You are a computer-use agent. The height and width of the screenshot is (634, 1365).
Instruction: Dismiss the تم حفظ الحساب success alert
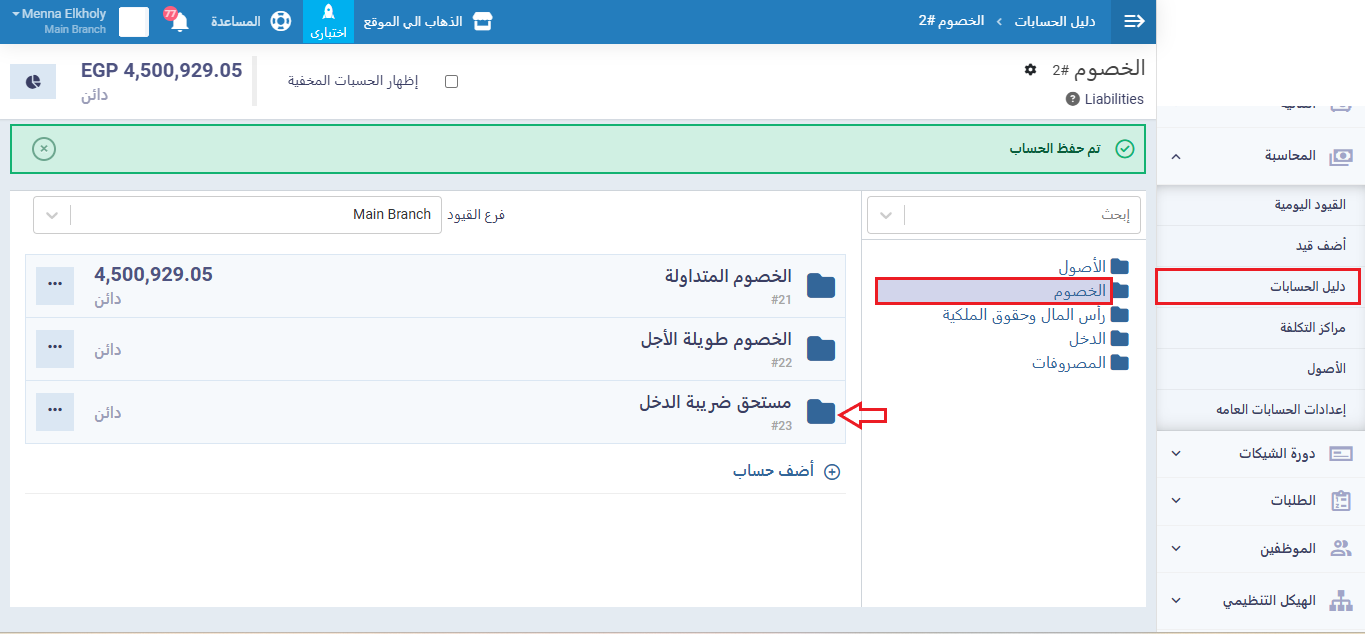pyautogui.click(x=43, y=149)
